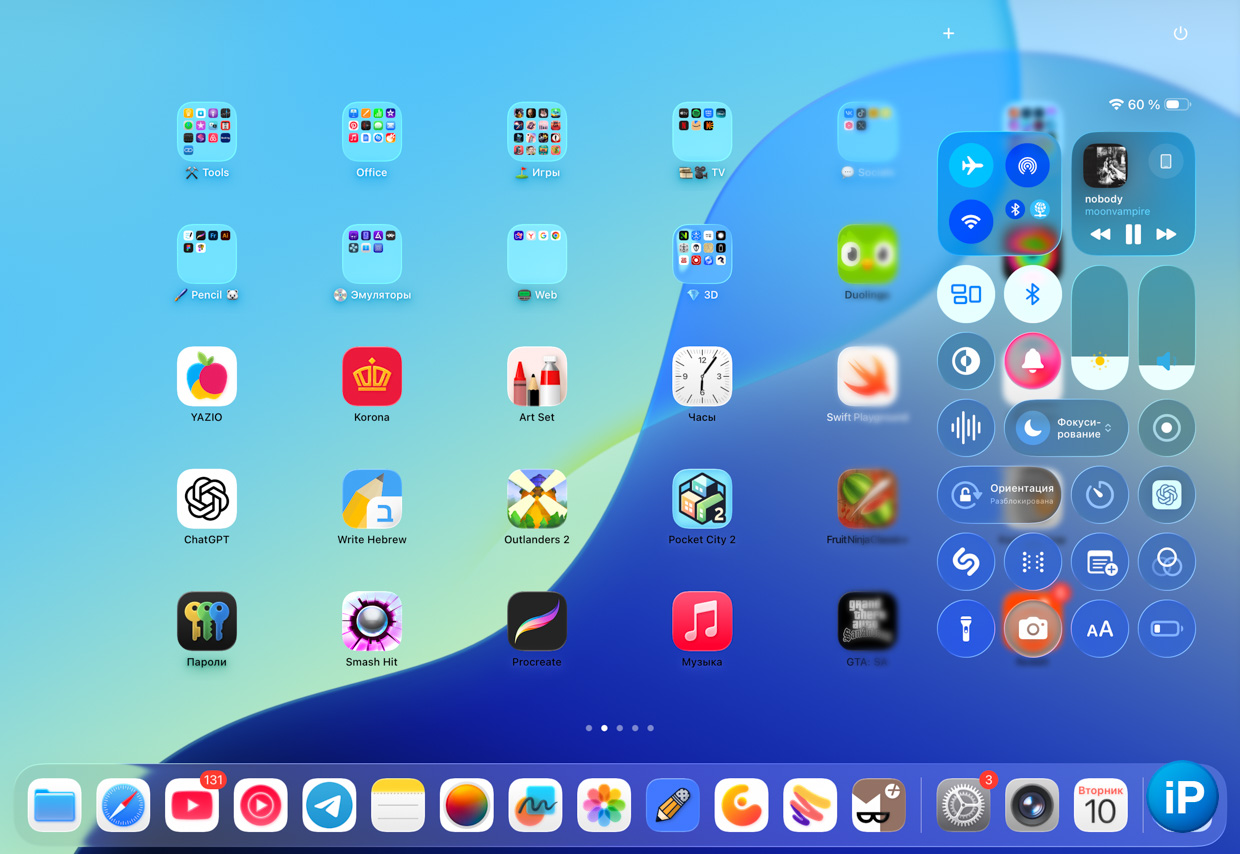This screenshot has width=1240, height=854.
Task: Toggle Dark Mode appearance control
Action: click(x=966, y=361)
